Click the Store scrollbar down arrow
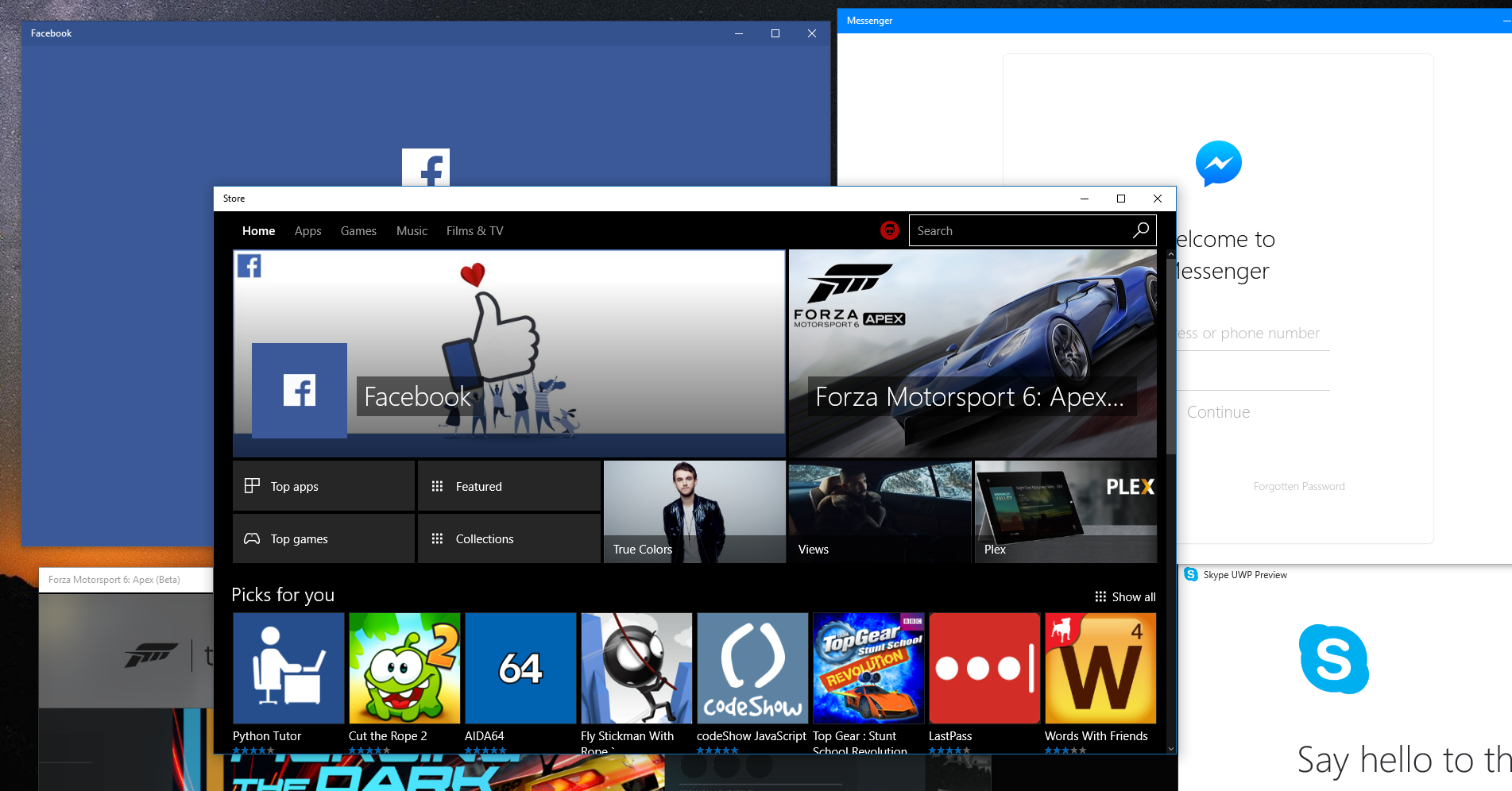 (1170, 748)
